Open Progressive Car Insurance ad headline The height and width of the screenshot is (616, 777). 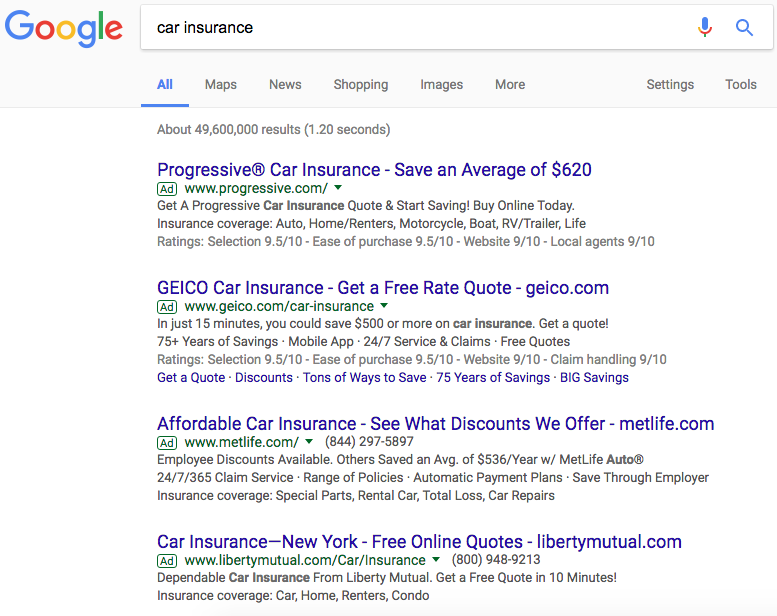point(374,170)
